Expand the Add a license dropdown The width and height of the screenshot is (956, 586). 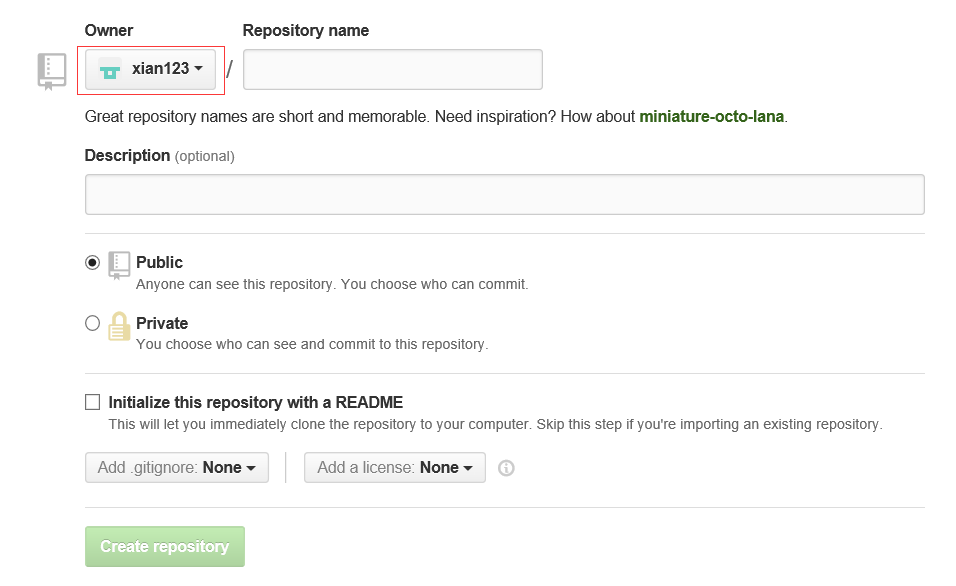[395, 468]
